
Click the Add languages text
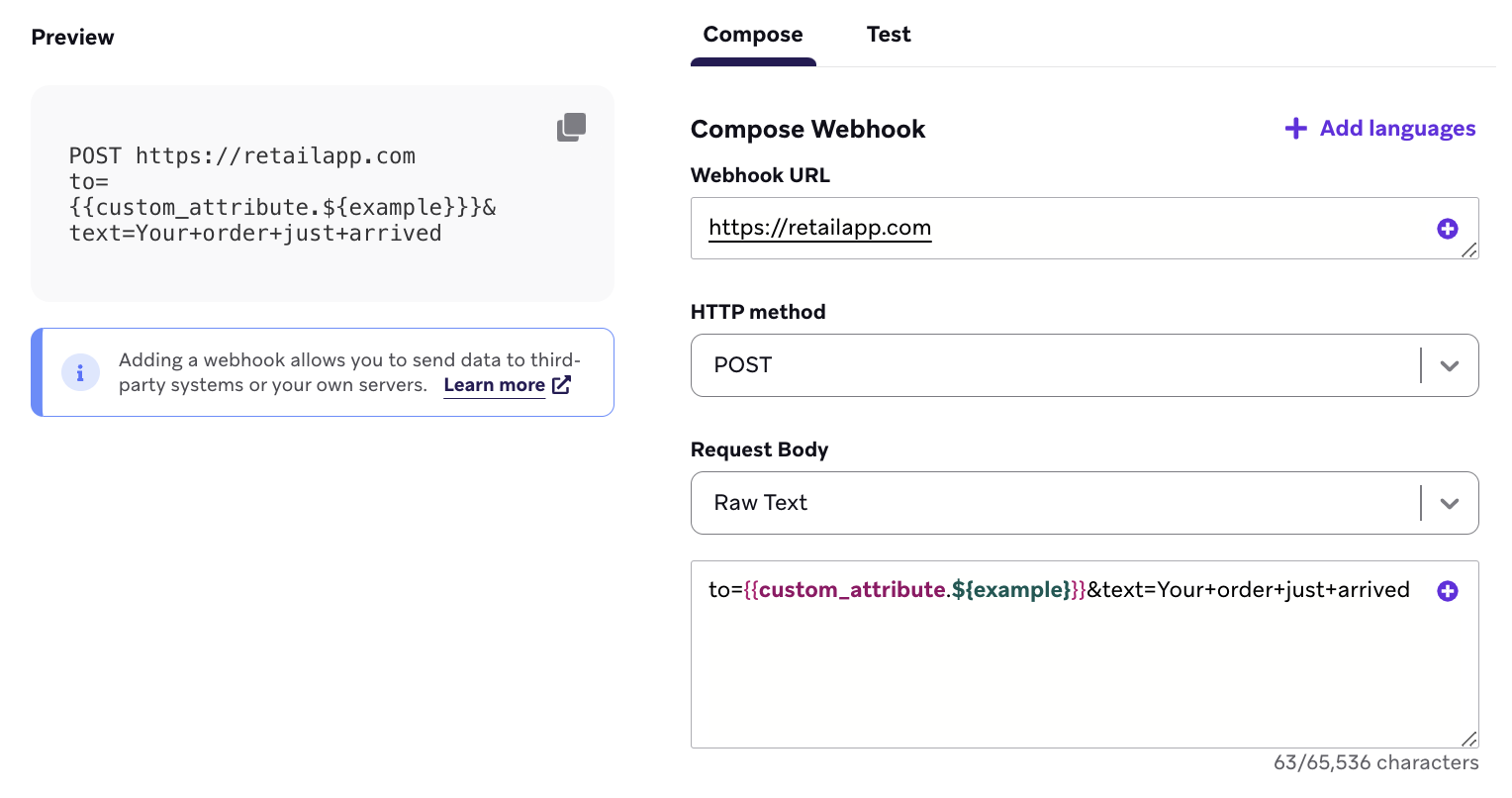(1397, 129)
